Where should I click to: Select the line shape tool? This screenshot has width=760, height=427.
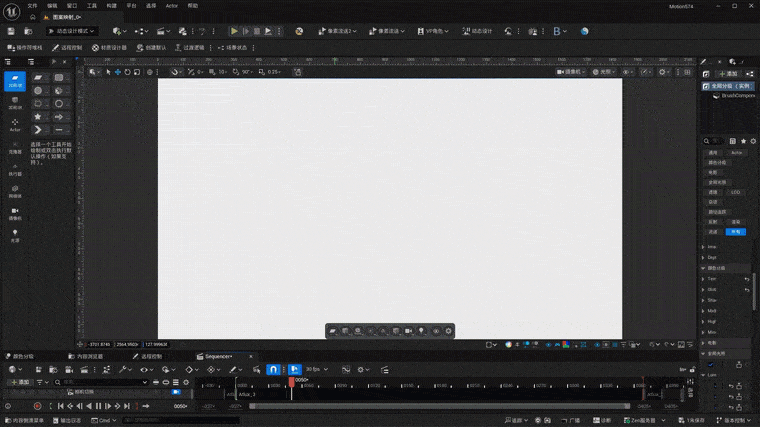point(59,130)
